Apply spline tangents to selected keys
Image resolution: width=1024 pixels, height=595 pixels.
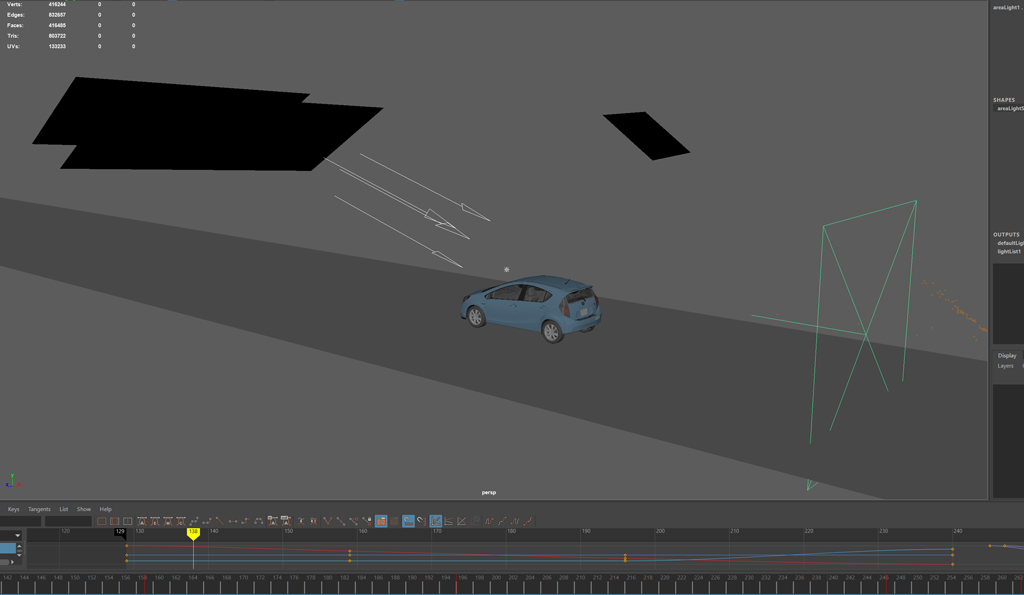coord(193,520)
